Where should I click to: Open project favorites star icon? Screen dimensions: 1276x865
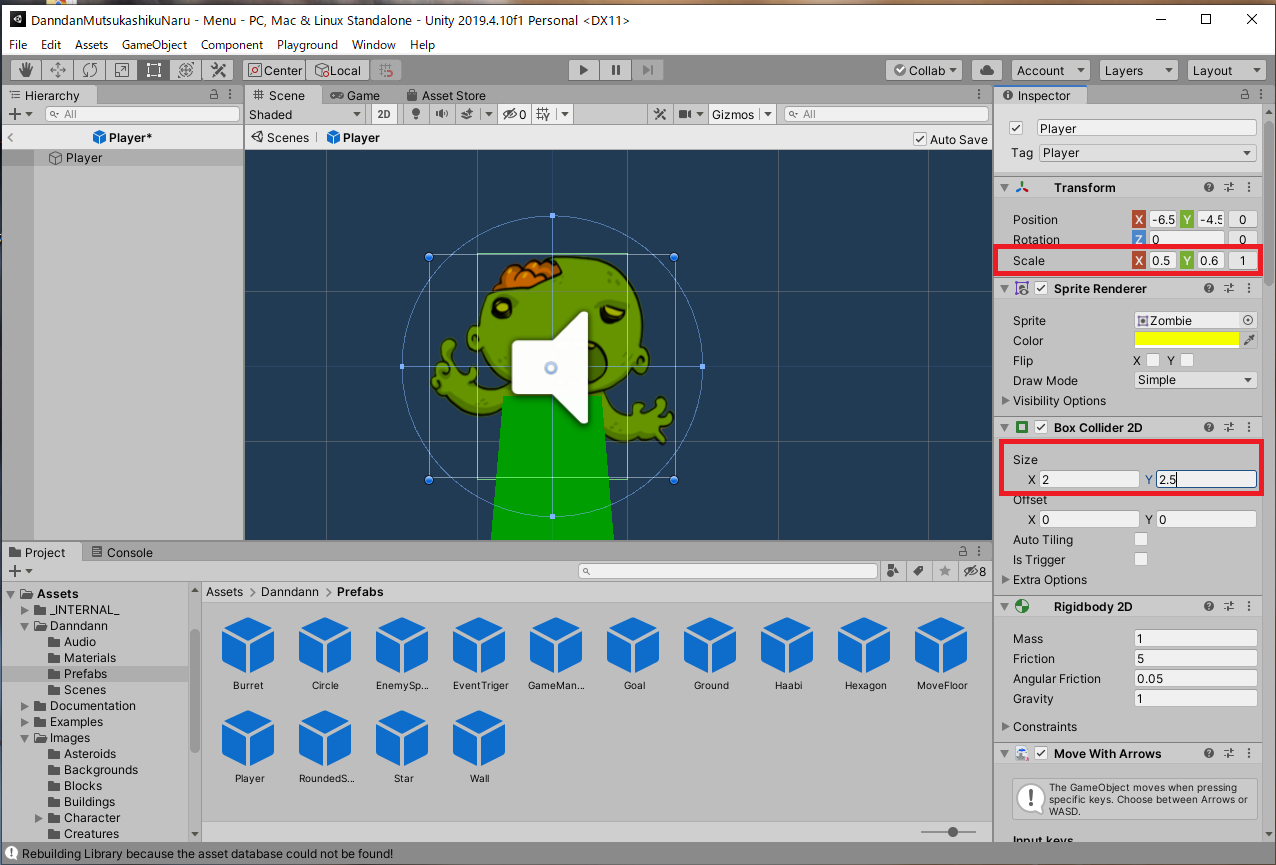click(944, 571)
